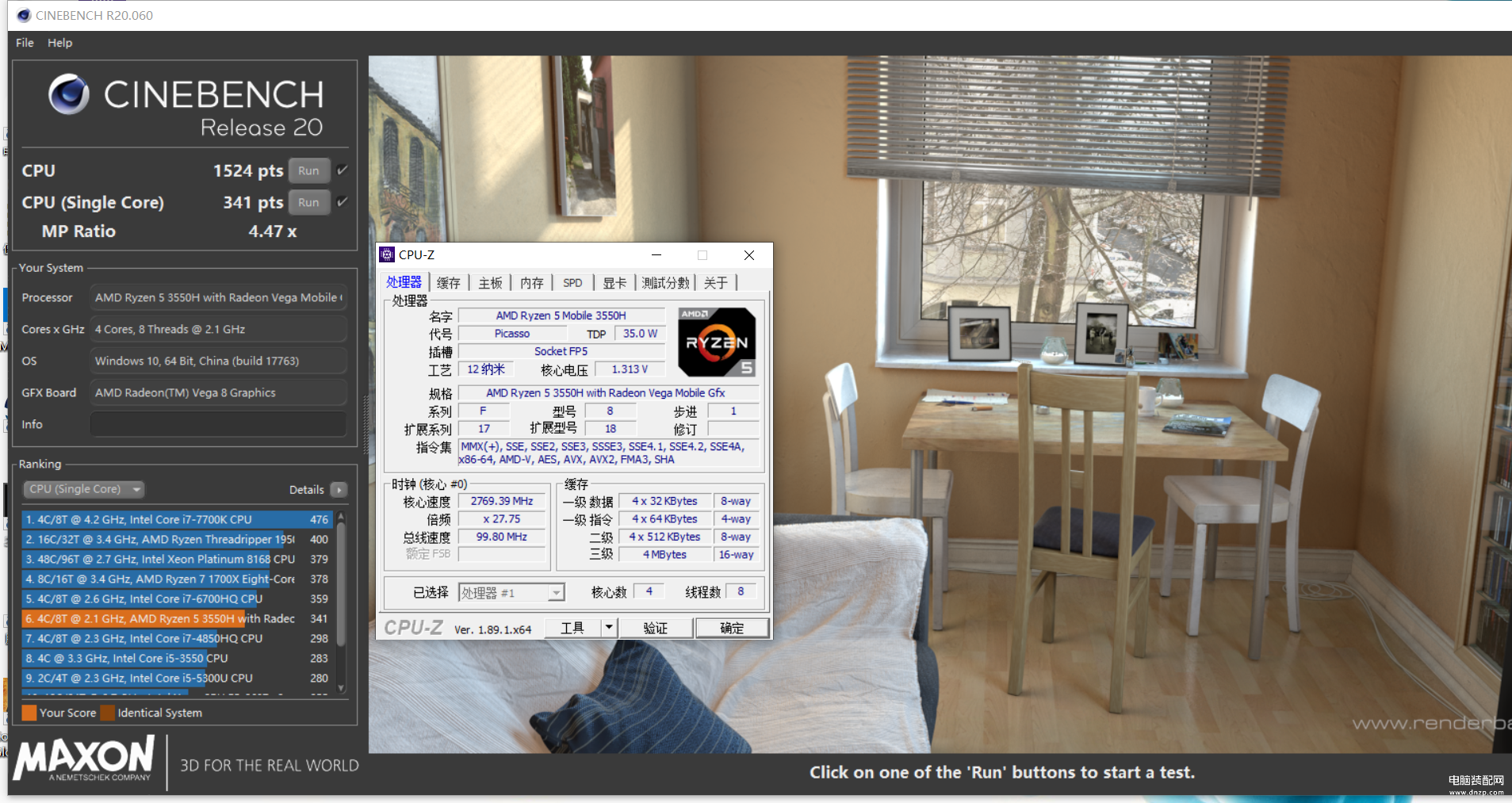Click the 核心电压 value 1.313 V

point(630,369)
